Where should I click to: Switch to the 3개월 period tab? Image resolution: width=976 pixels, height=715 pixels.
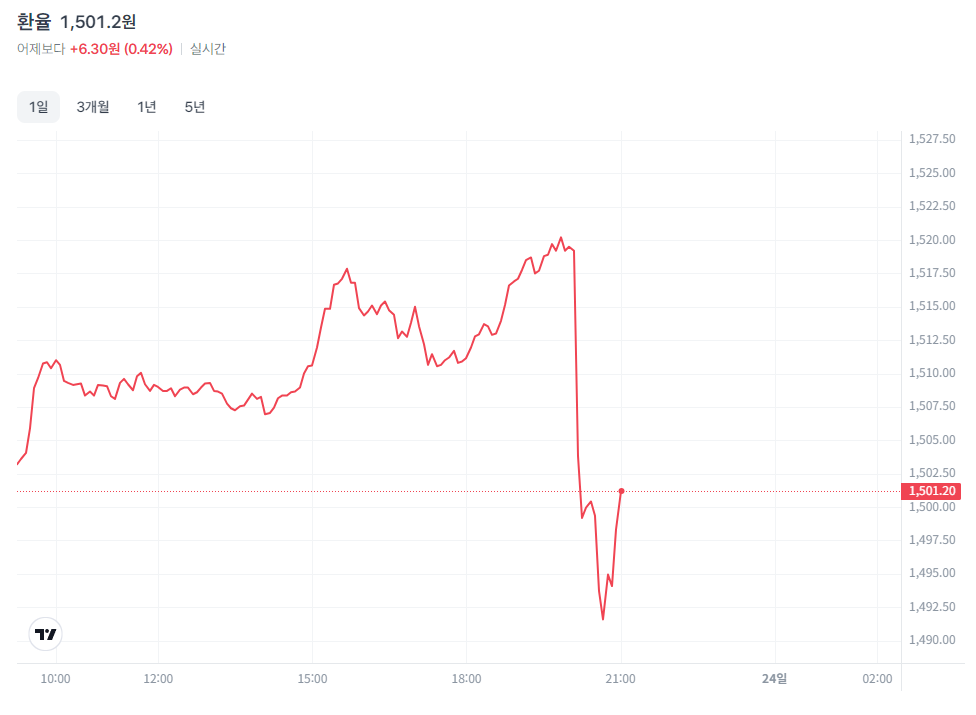(x=93, y=107)
